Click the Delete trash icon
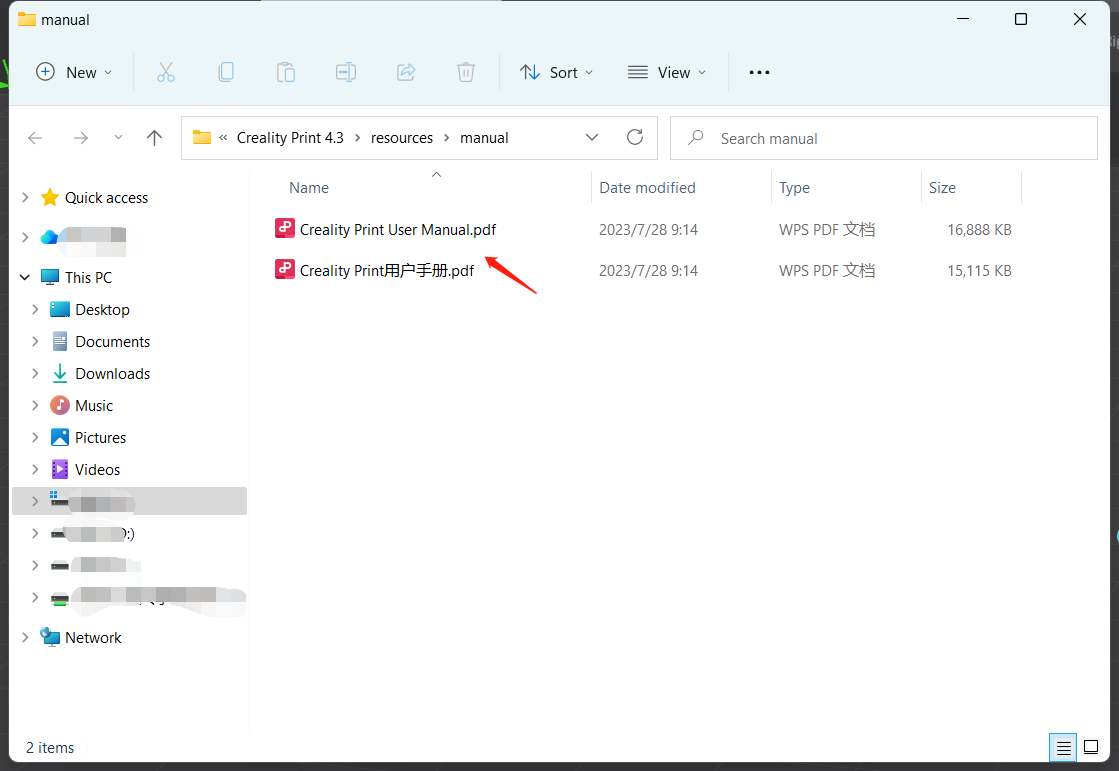 tap(466, 72)
